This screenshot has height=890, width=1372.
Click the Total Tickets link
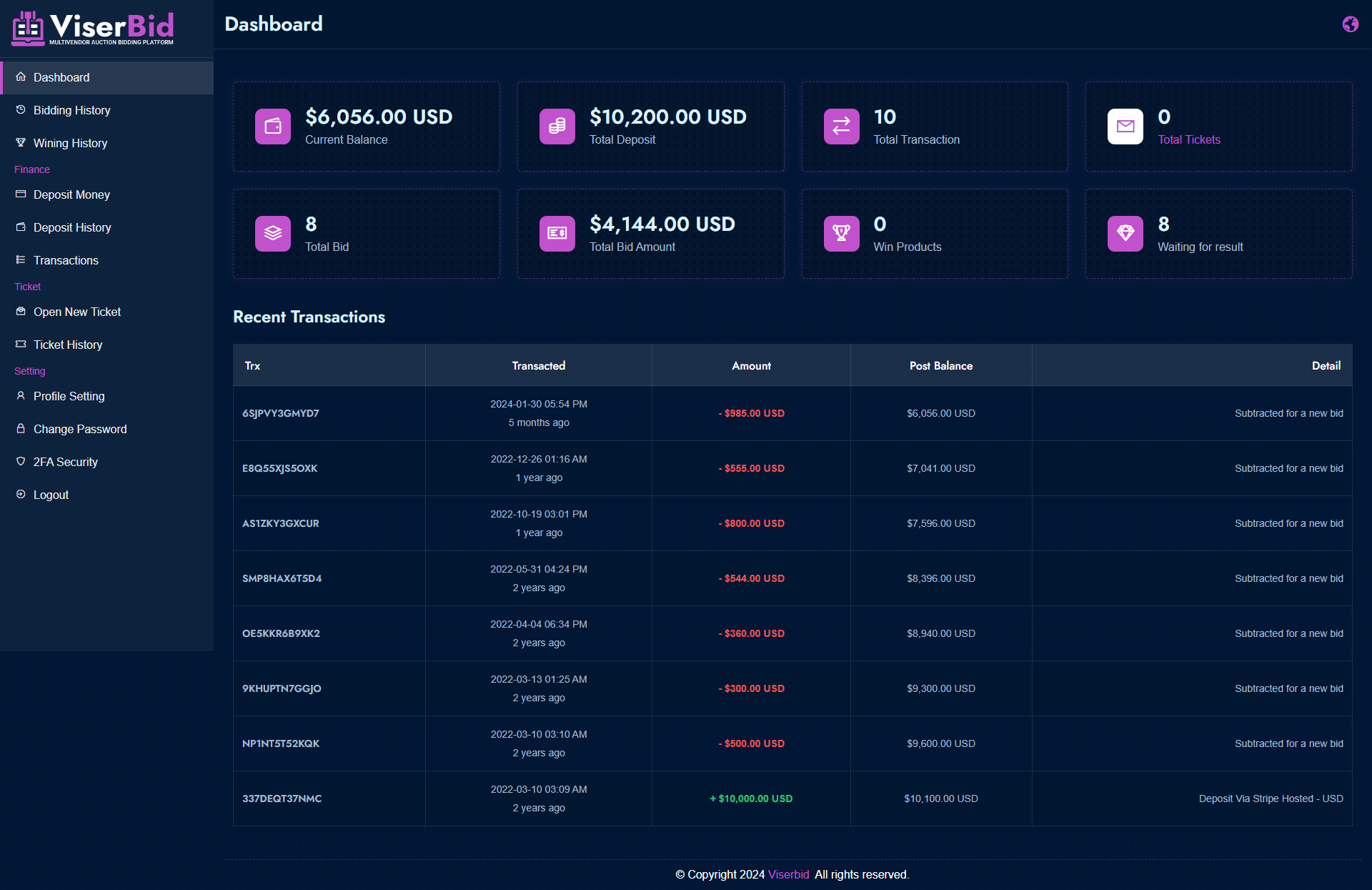pos(1189,139)
